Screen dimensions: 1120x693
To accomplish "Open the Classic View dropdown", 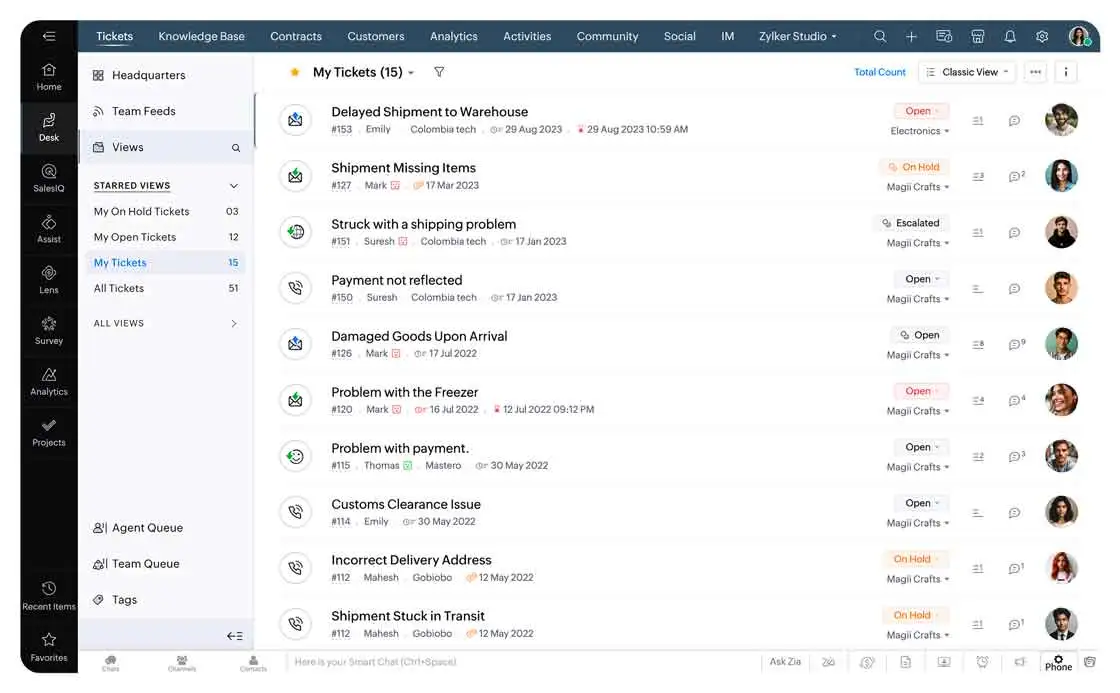I will point(966,71).
